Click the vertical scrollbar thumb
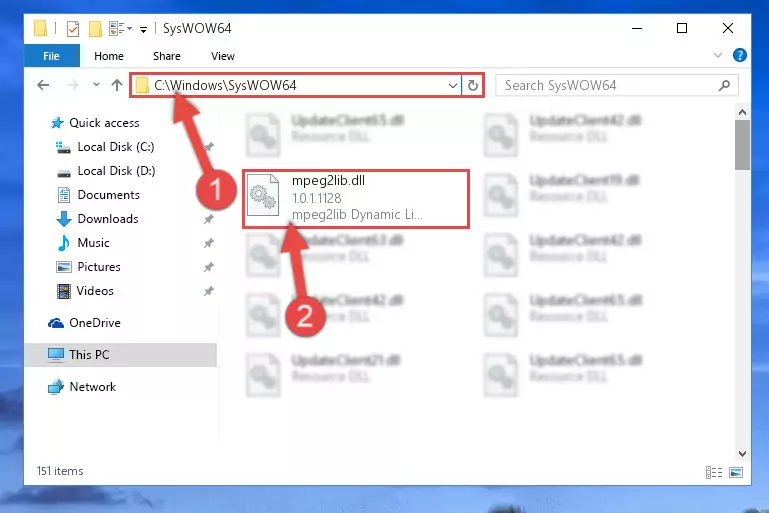Screen dimensions: 769x513 pyautogui.click(x=743, y=145)
